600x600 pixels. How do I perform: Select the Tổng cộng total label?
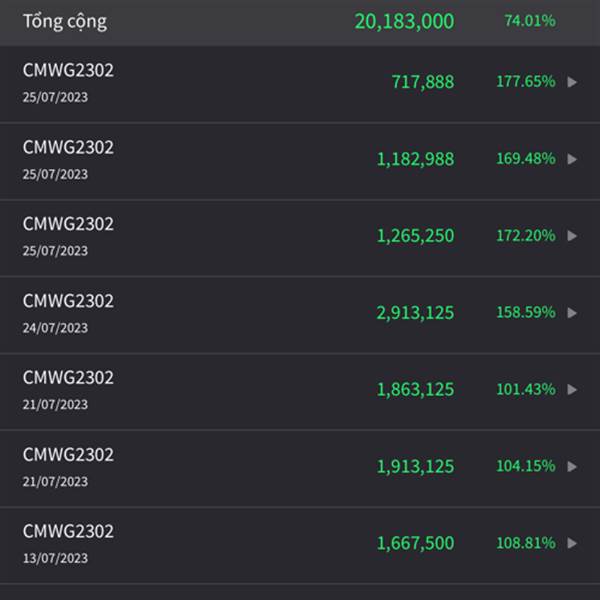(65, 21)
